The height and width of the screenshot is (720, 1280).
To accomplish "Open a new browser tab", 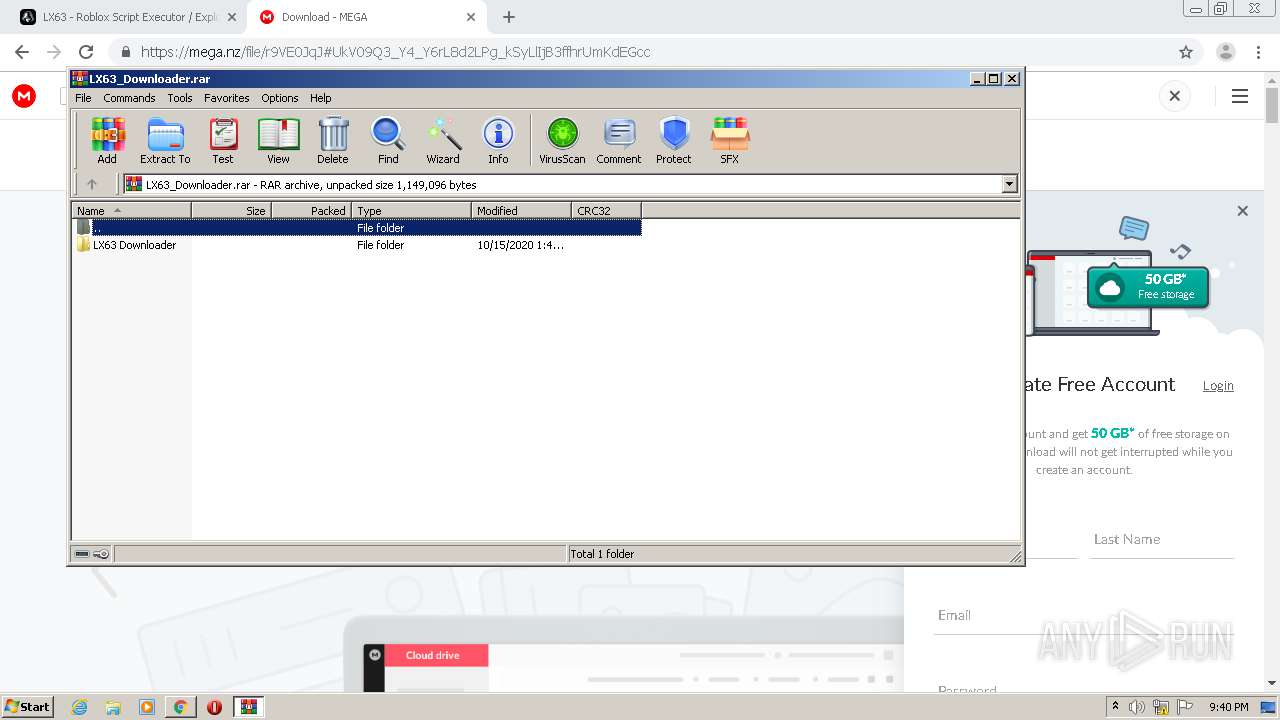I will tap(509, 17).
